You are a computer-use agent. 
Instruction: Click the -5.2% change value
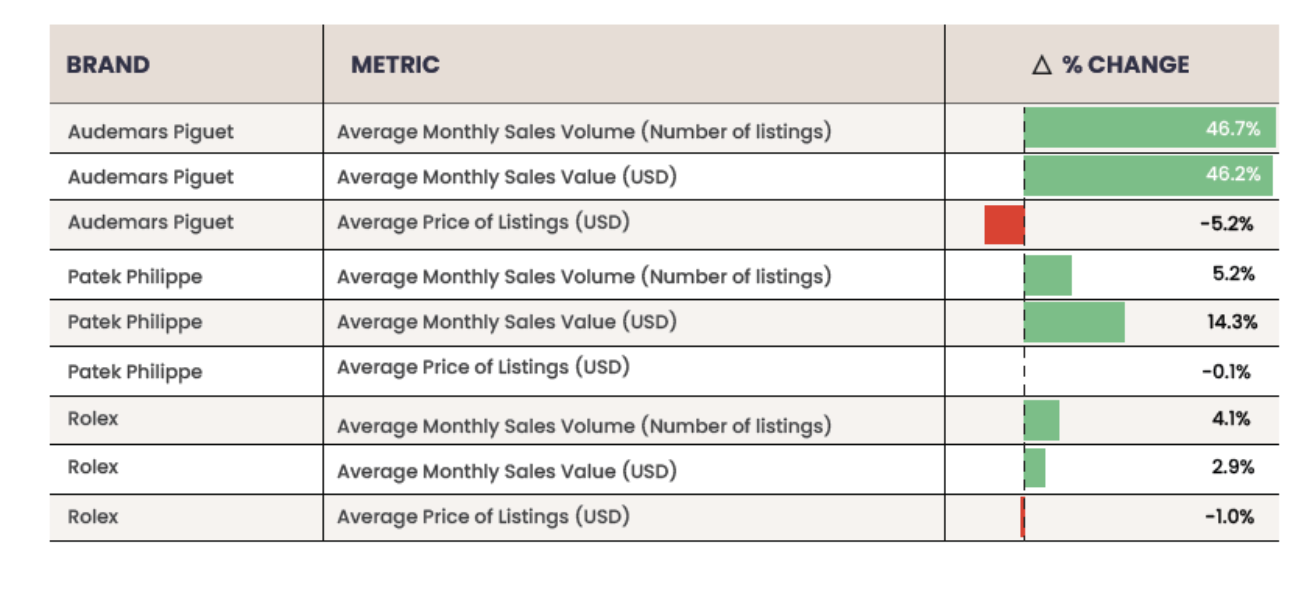1226,224
